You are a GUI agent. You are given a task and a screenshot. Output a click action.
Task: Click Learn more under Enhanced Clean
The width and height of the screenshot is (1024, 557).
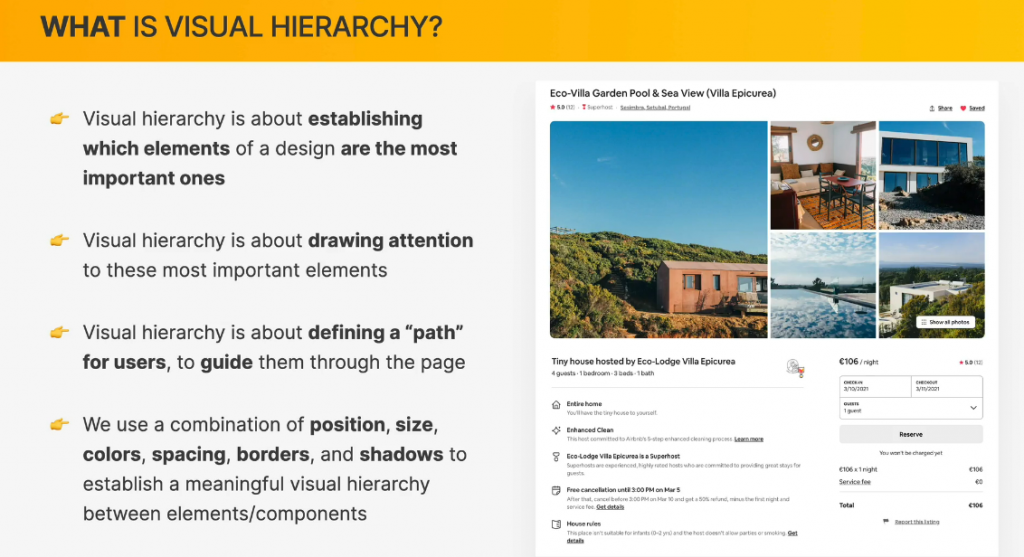coord(748,439)
